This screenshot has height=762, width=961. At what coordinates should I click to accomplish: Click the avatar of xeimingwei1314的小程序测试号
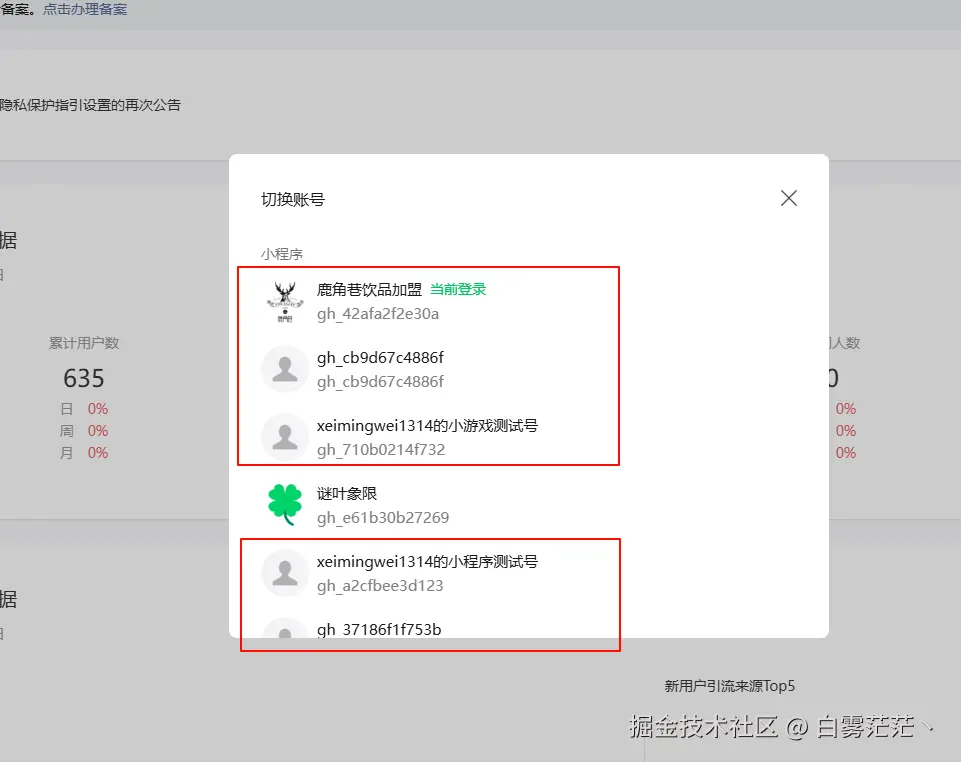(284, 572)
